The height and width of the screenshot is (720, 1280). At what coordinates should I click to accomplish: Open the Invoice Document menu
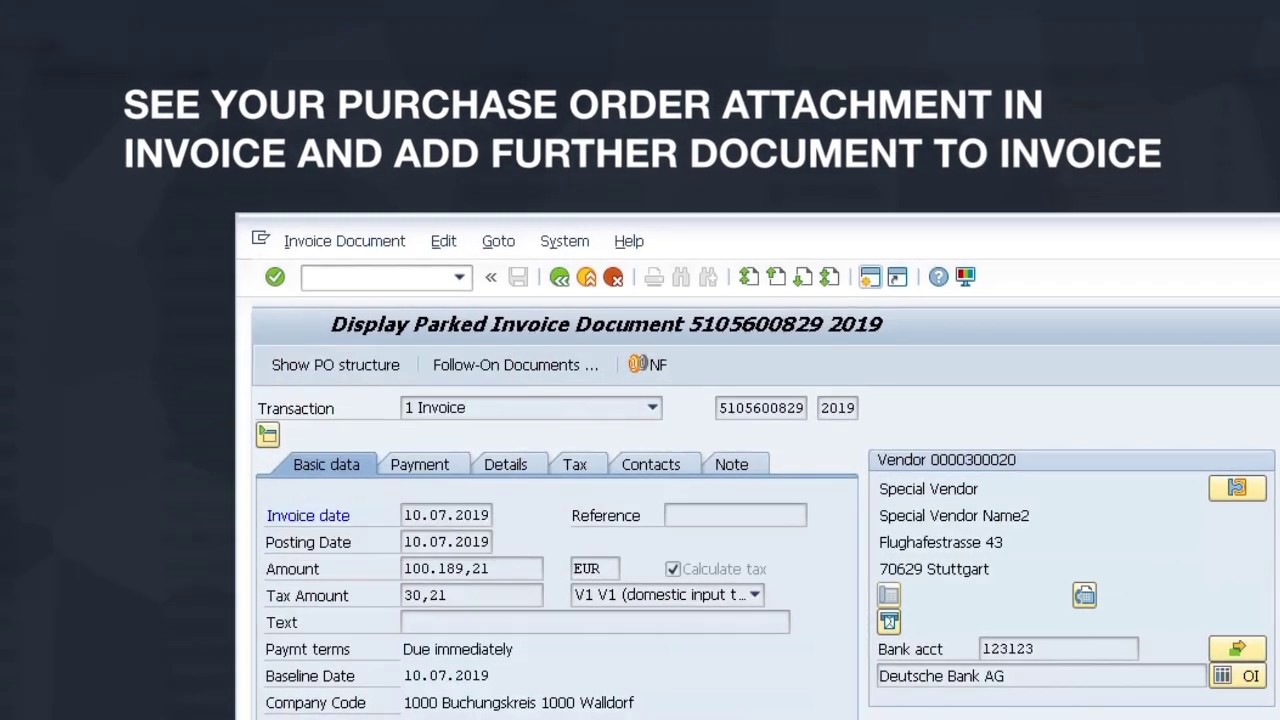[344, 241]
